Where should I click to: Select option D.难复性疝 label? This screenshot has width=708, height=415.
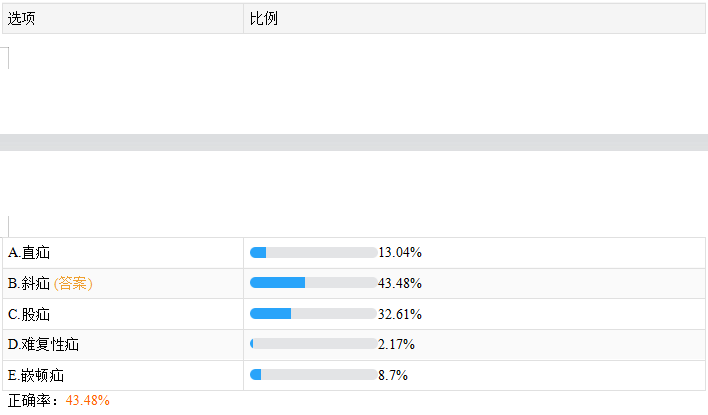coord(43,344)
